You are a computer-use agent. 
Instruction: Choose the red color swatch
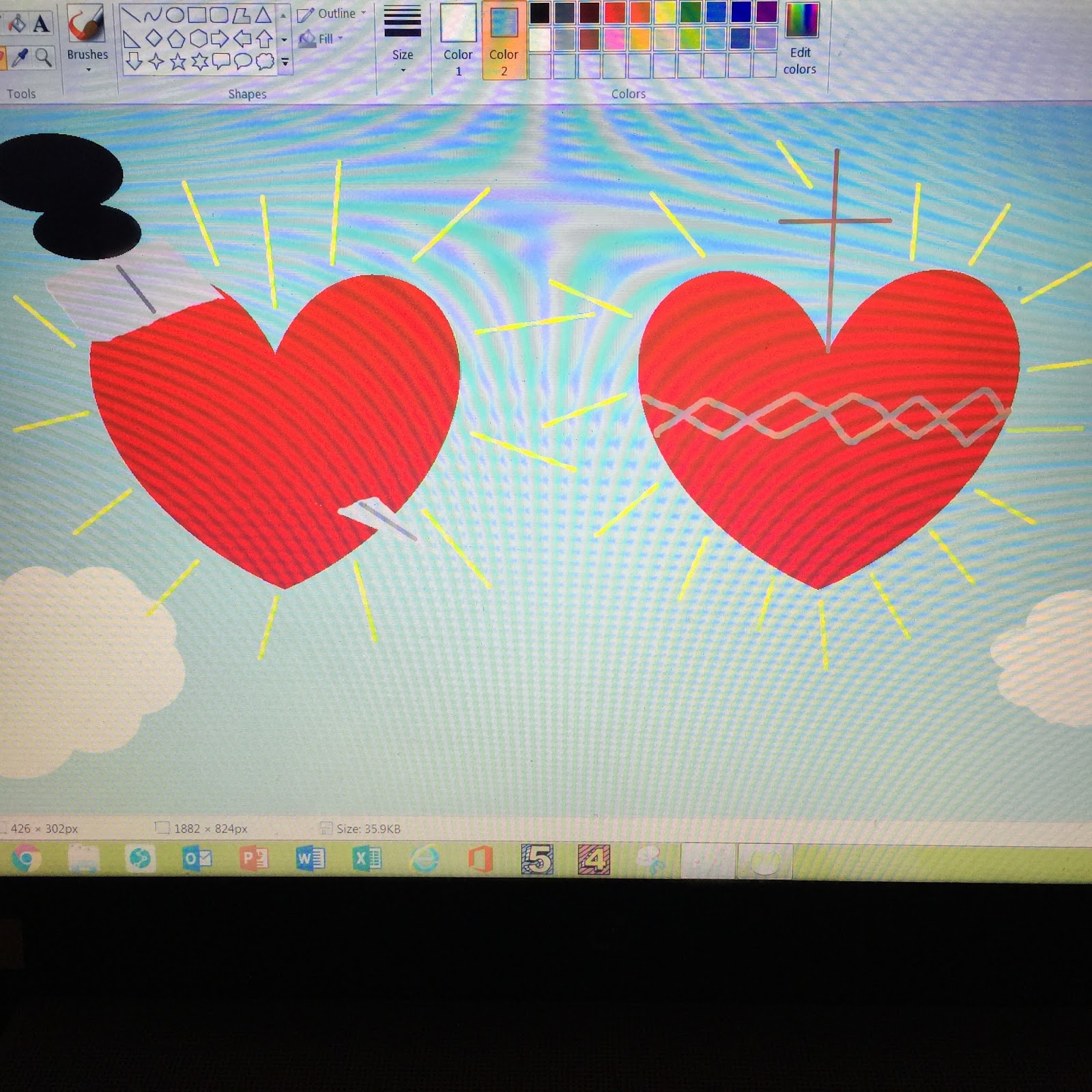coord(614,12)
